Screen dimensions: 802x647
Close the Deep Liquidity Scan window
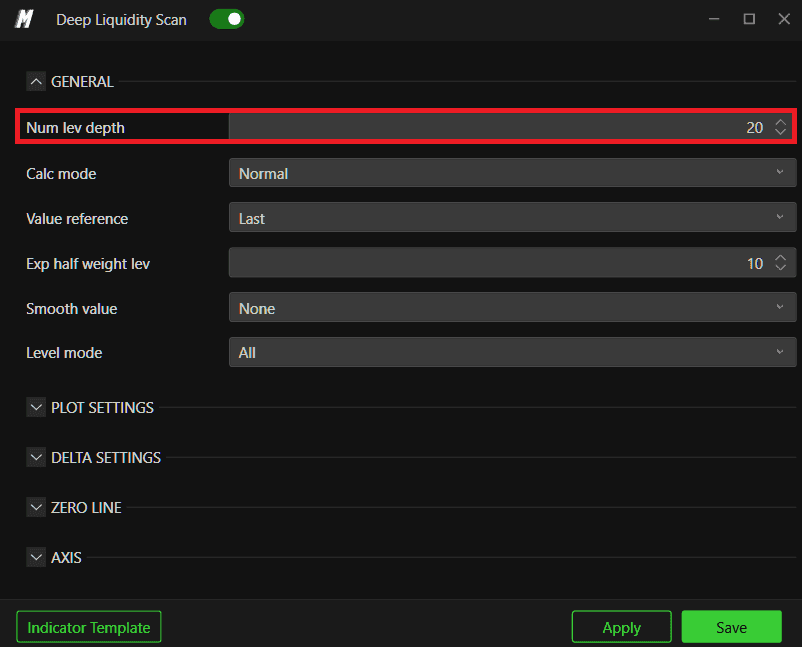pos(784,19)
